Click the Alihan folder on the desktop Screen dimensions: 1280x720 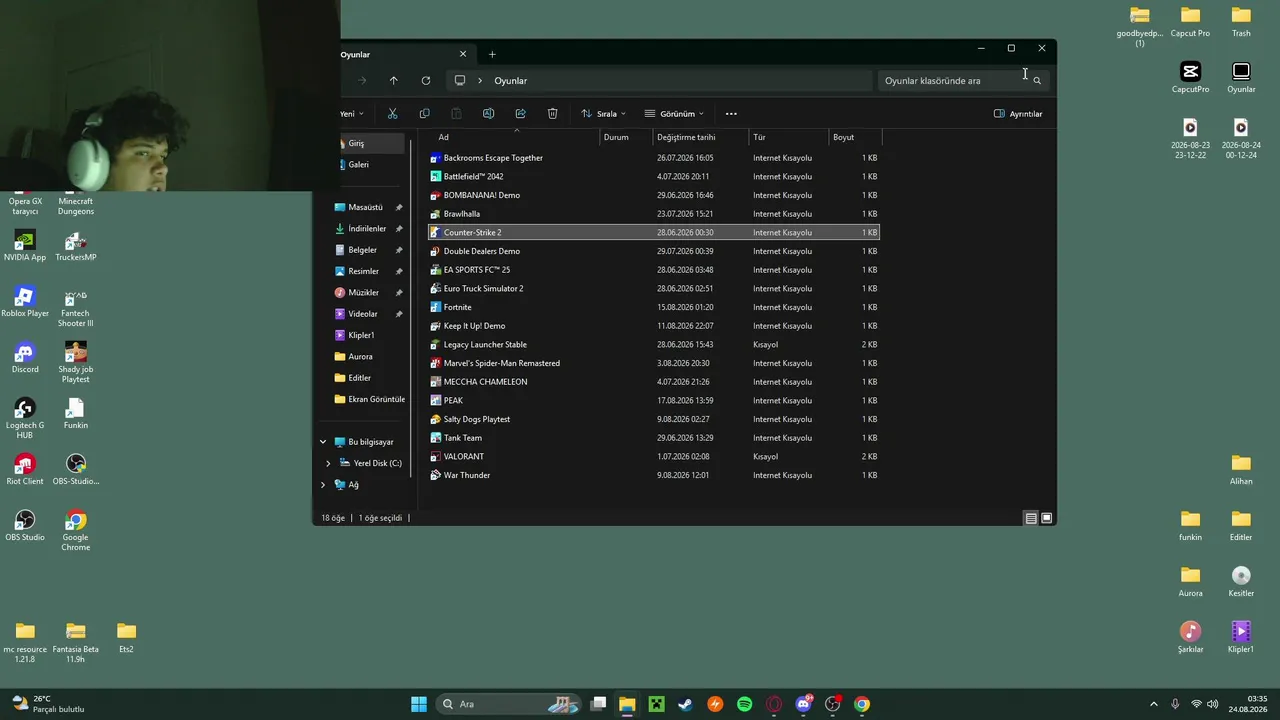coord(1241,470)
